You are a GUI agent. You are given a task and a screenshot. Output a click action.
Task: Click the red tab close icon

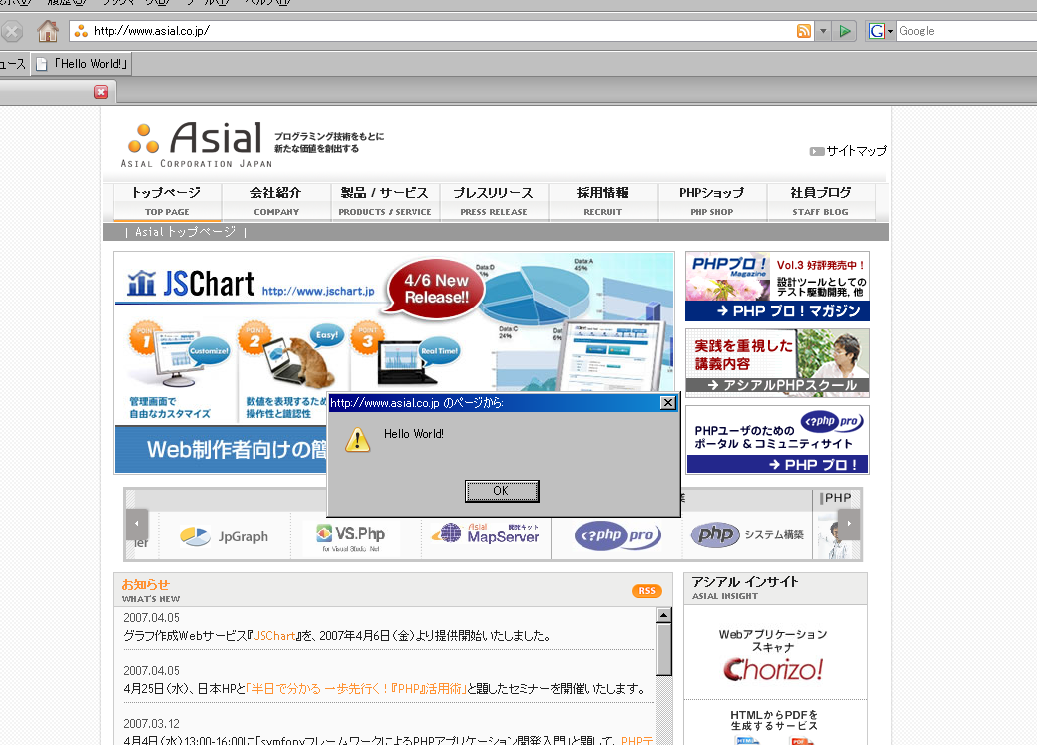101,92
